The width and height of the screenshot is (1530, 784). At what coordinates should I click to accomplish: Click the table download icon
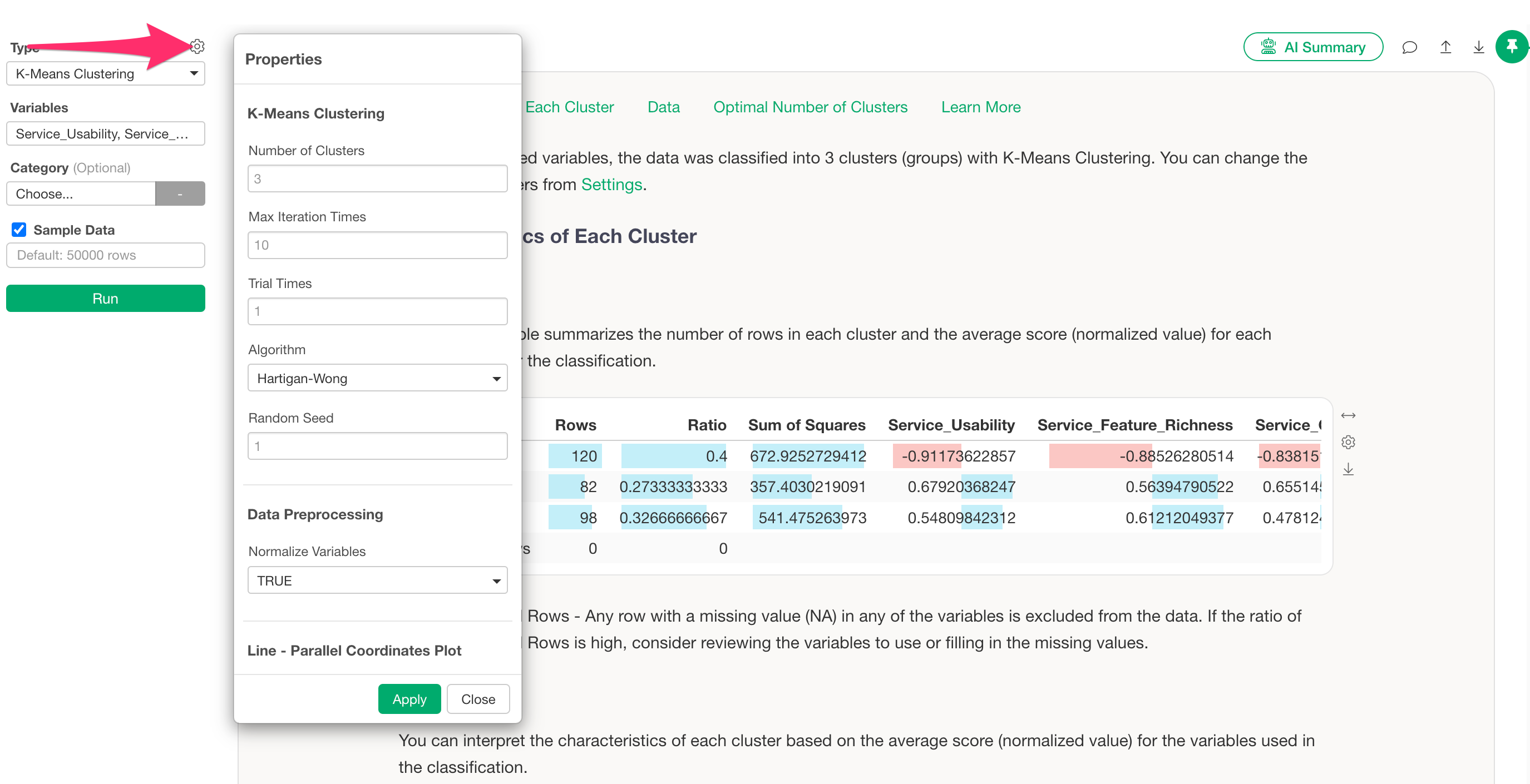tap(1348, 469)
